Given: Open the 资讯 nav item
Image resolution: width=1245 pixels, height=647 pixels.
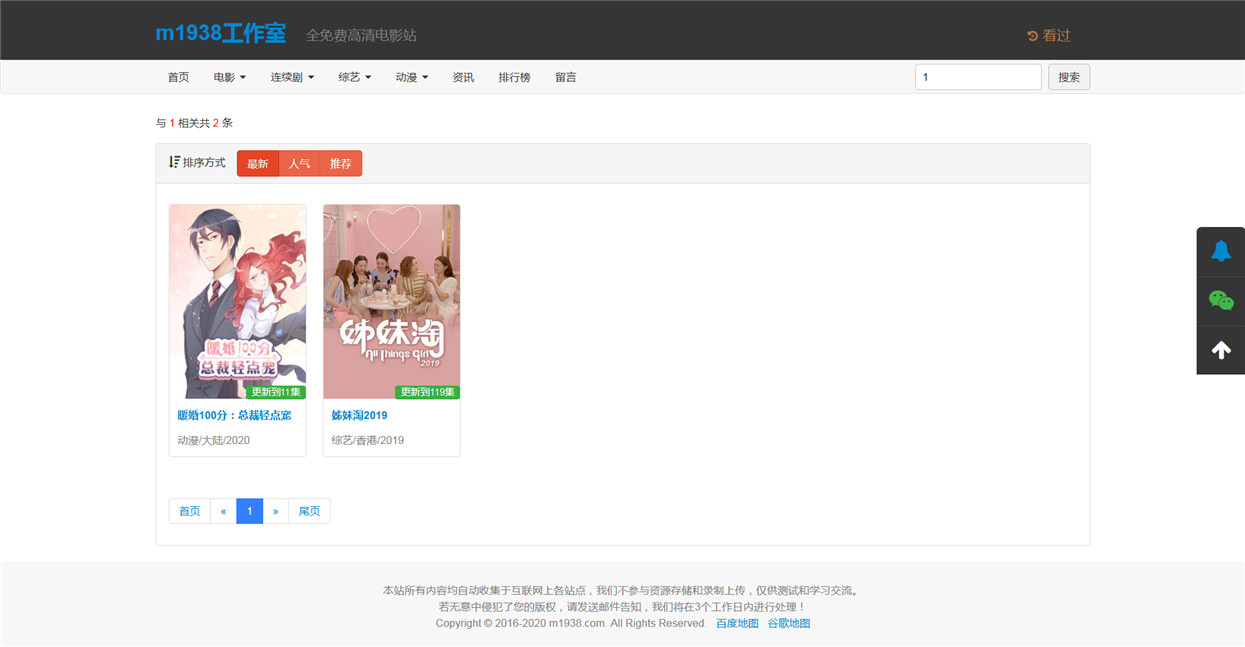Looking at the screenshot, I should pos(463,77).
